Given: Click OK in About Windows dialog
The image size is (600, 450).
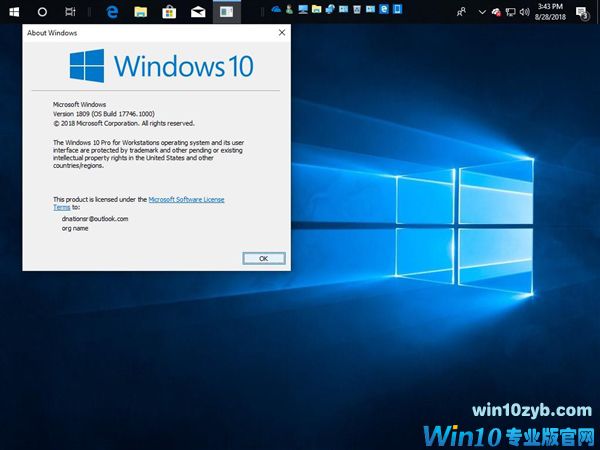Looking at the screenshot, I should (264, 259).
